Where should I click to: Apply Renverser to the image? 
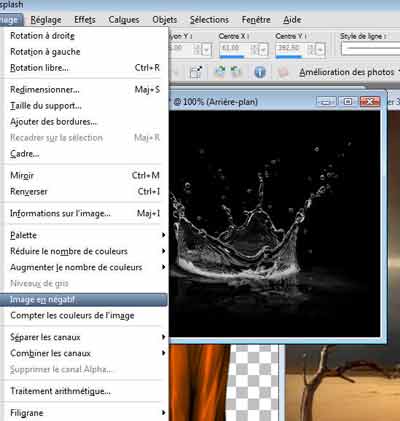tap(84, 191)
